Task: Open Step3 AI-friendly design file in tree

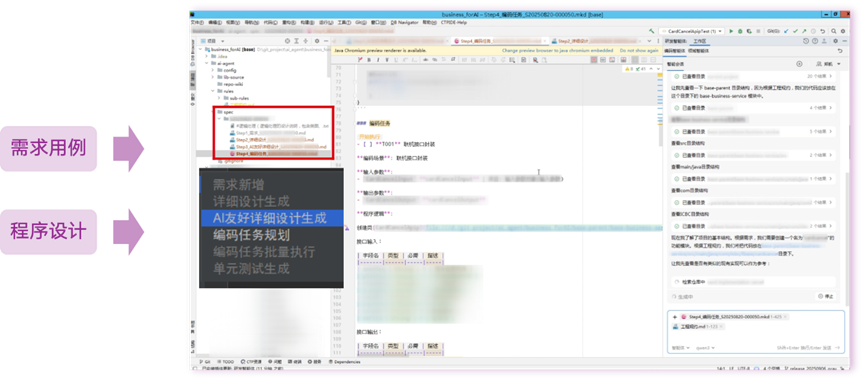Action: point(278,147)
